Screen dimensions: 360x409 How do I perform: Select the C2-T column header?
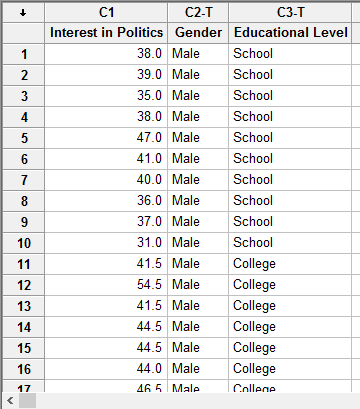click(x=198, y=13)
